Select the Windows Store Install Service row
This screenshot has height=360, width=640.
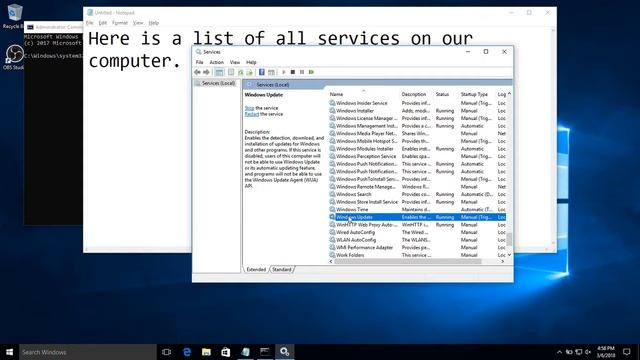pos(418,202)
